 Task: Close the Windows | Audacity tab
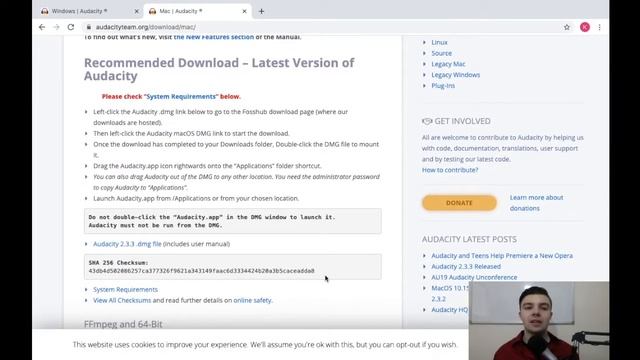[x=136, y=11]
